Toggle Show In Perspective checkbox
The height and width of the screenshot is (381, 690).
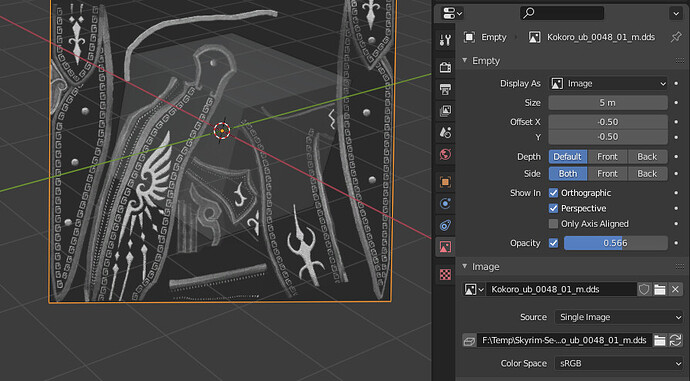coord(554,208)
